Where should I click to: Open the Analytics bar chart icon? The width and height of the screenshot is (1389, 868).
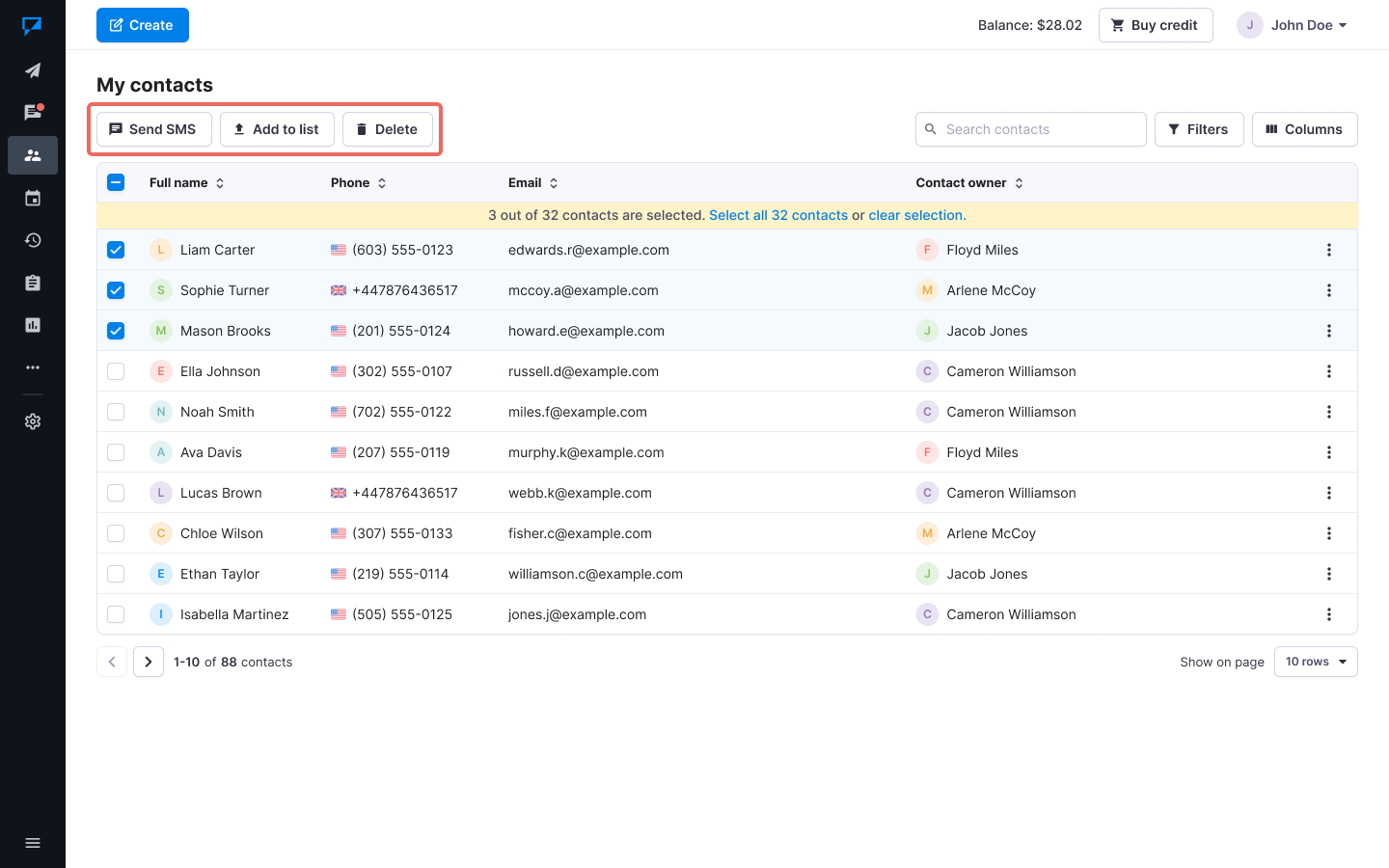[x=33, y=325]
